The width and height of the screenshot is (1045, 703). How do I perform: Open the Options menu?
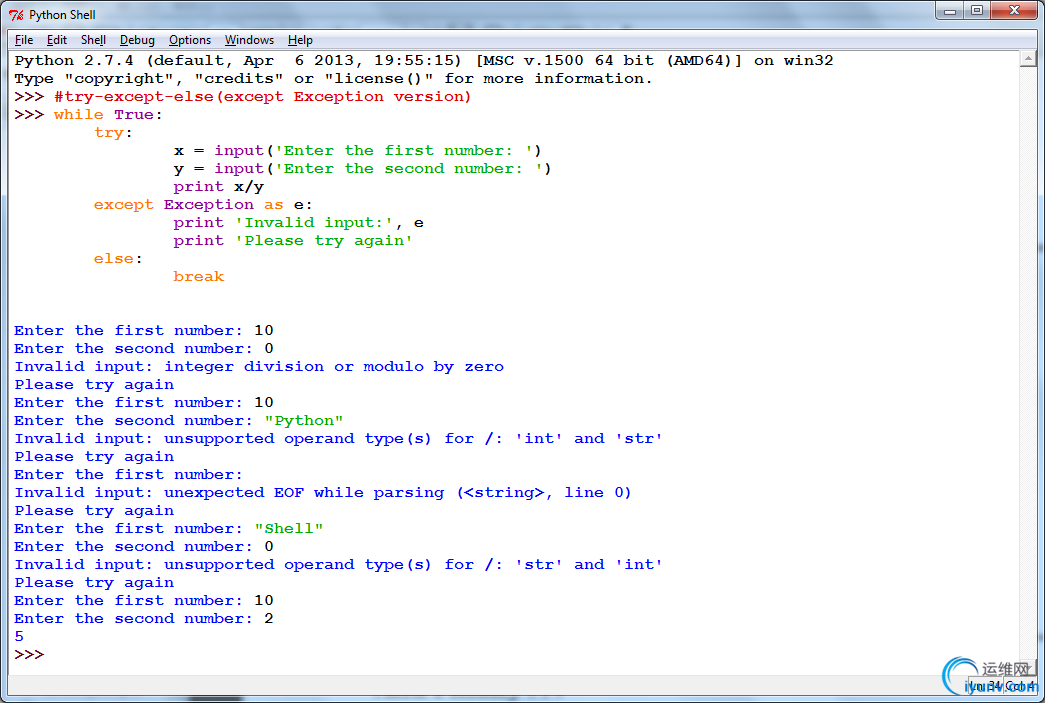[190, 40]
